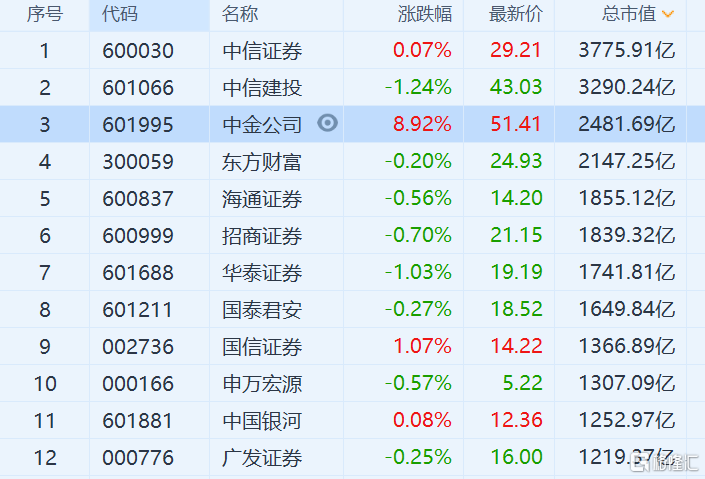Viewport: 705px width, 479px height.
Task: Select row number 12
Action: (45, 458)
